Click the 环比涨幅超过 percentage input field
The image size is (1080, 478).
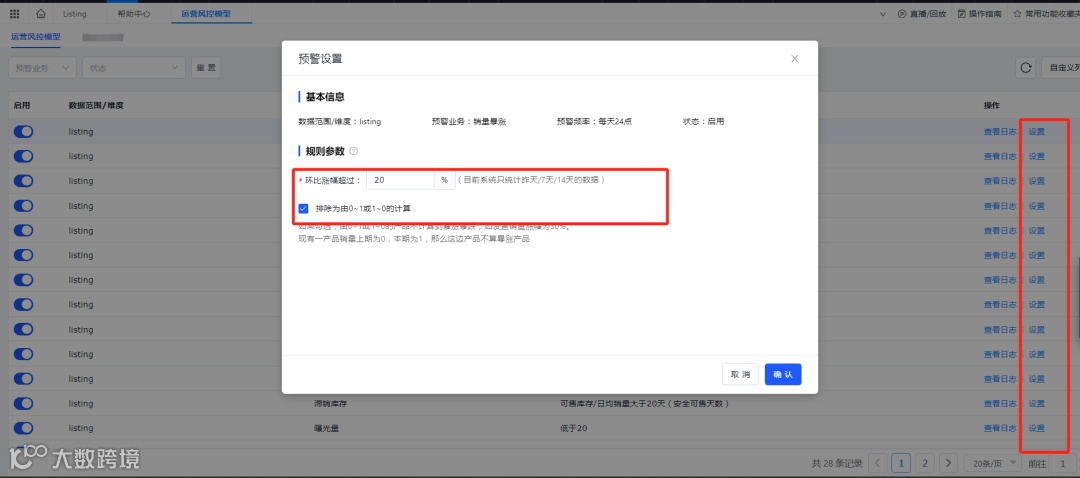point(399,180)
